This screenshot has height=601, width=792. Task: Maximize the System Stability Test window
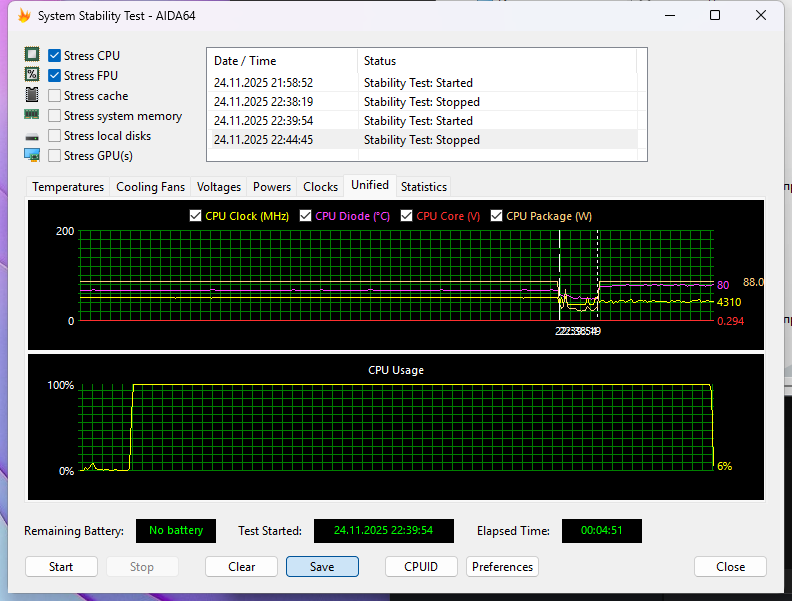click(715, 16)
